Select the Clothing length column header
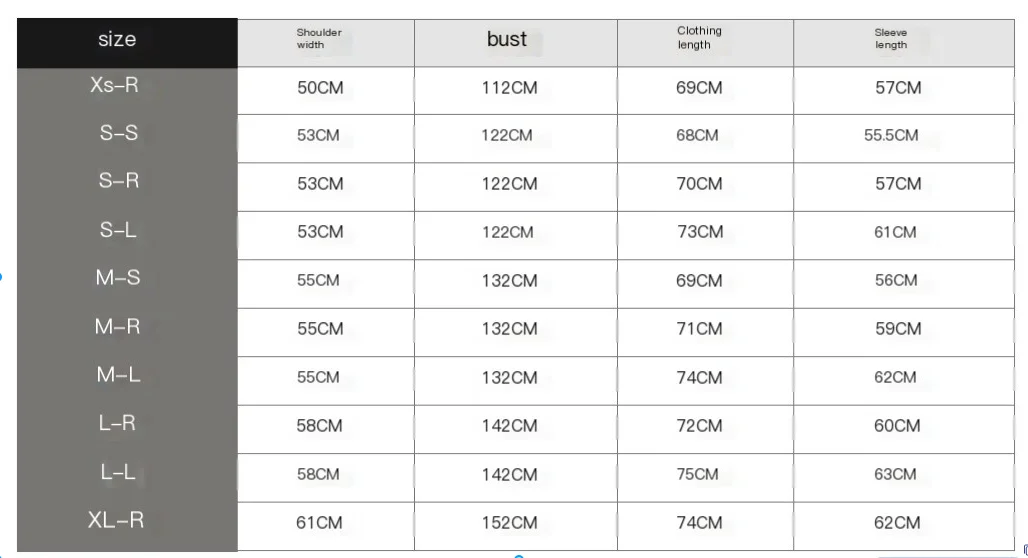This screenshot has height=558, width=1028. point(705,43)
